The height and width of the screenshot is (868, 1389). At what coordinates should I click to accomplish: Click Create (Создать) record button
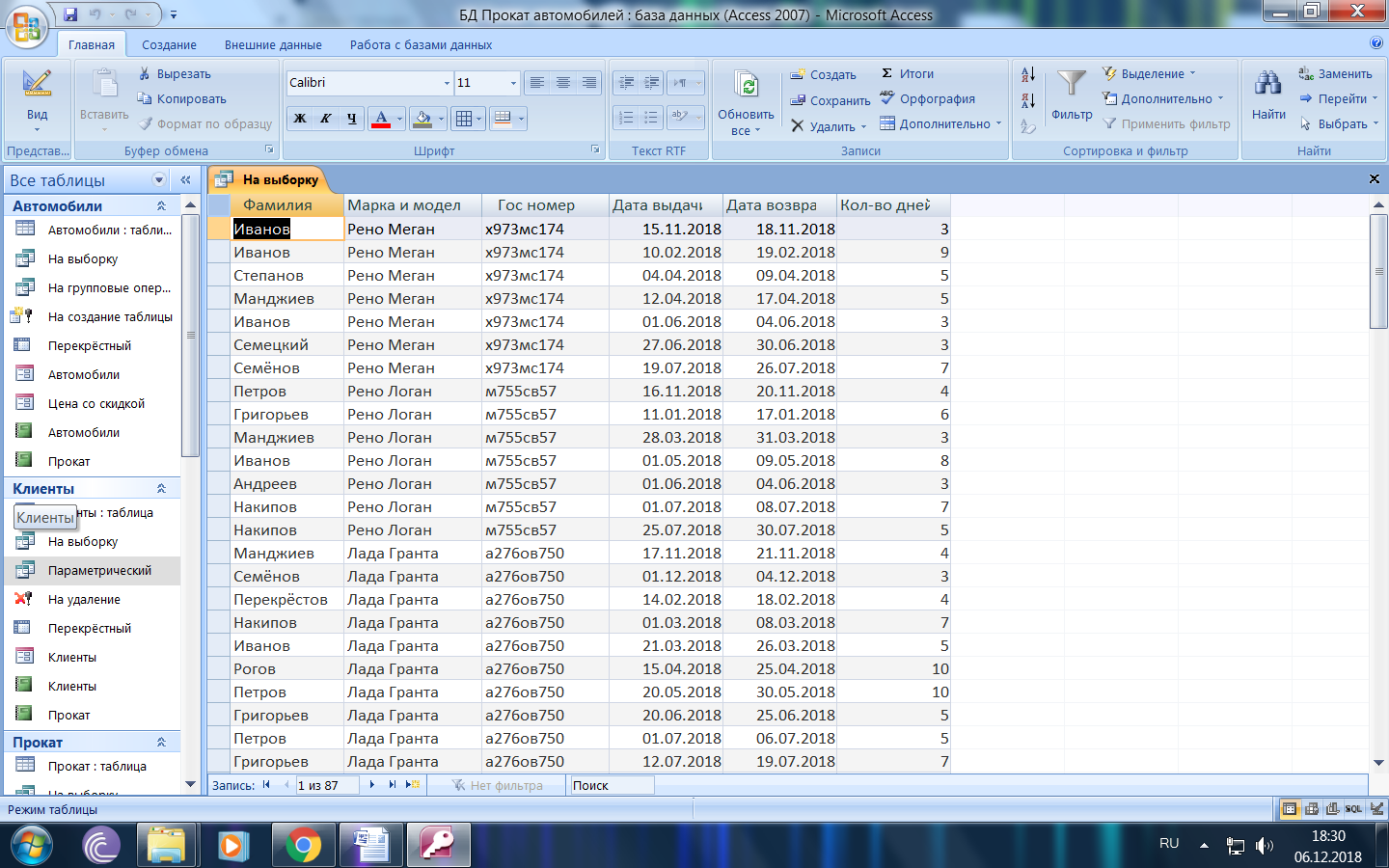click(x=823, y=74)
